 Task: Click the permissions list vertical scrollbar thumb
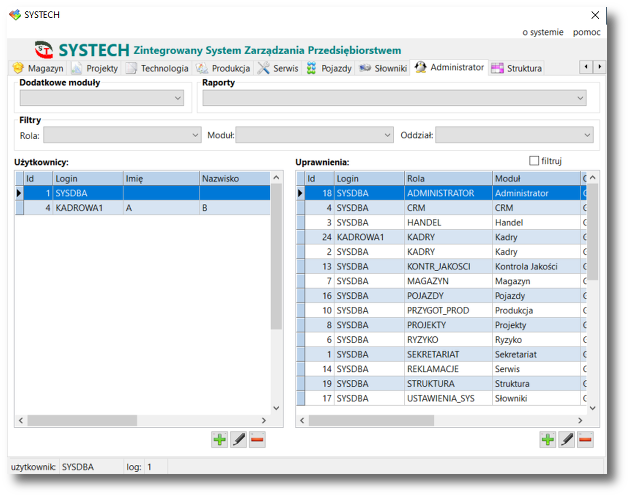[x=593, y=231]
